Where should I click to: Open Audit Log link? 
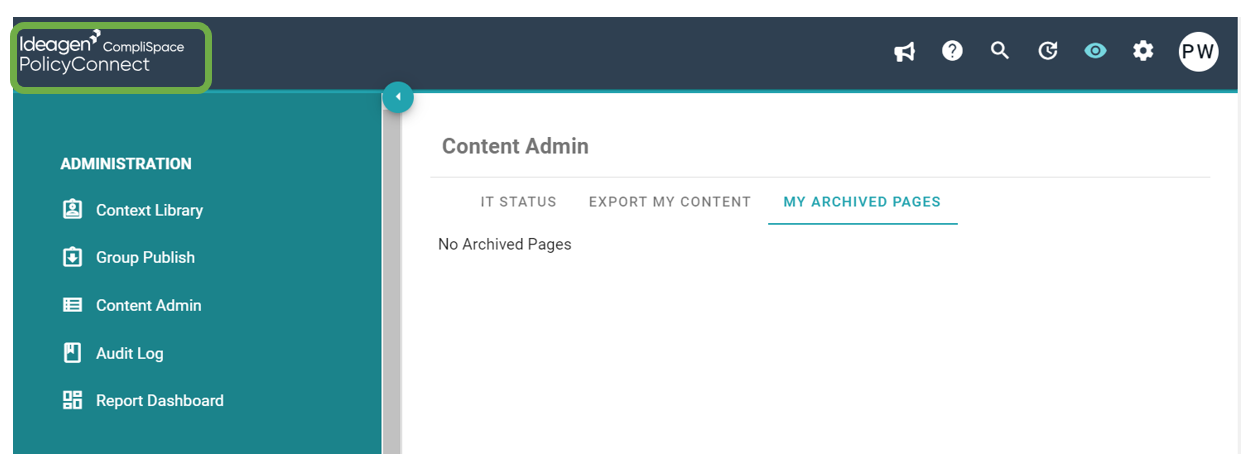coord(129,353)
